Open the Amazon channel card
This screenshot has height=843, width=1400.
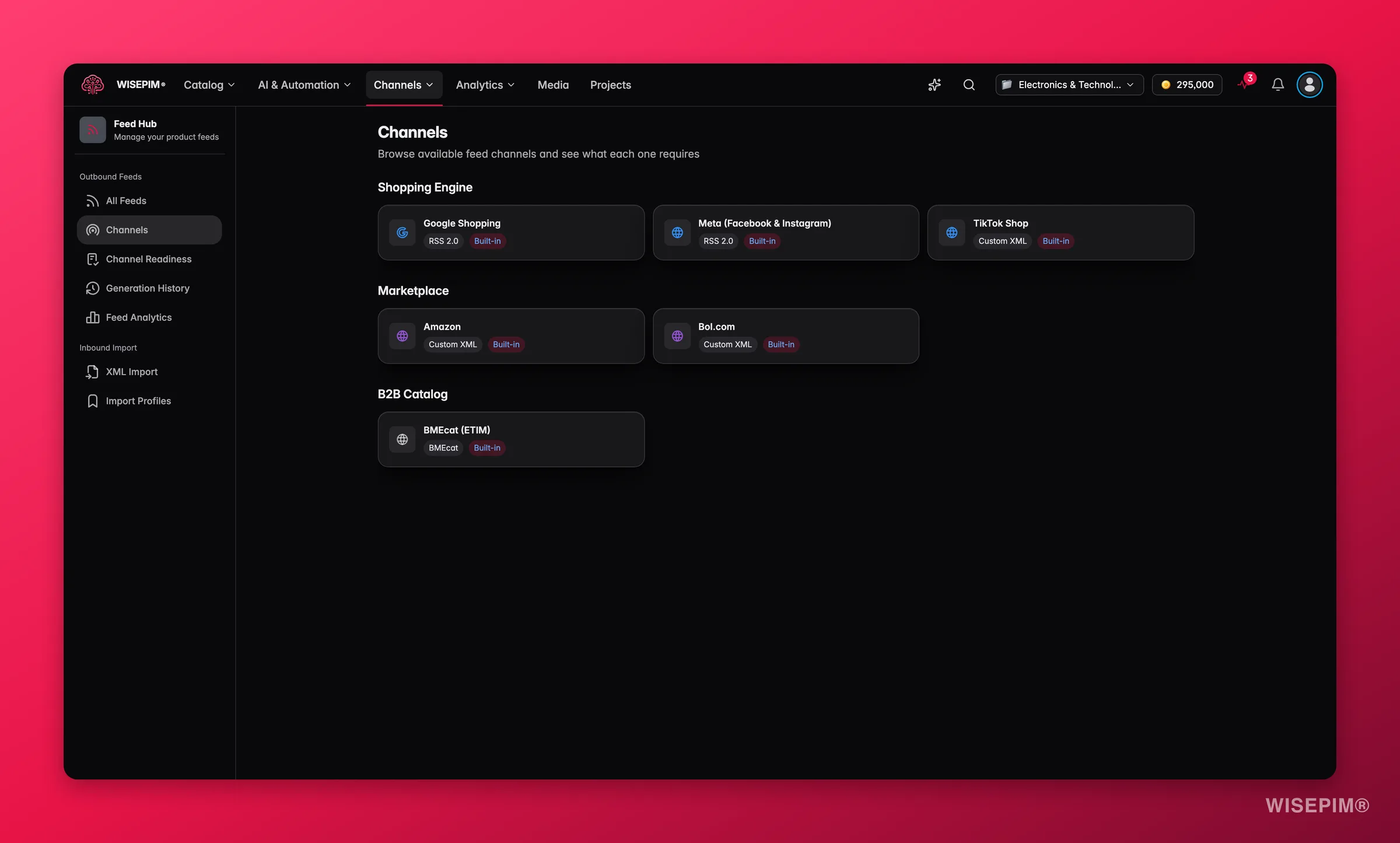click(511, 335)
